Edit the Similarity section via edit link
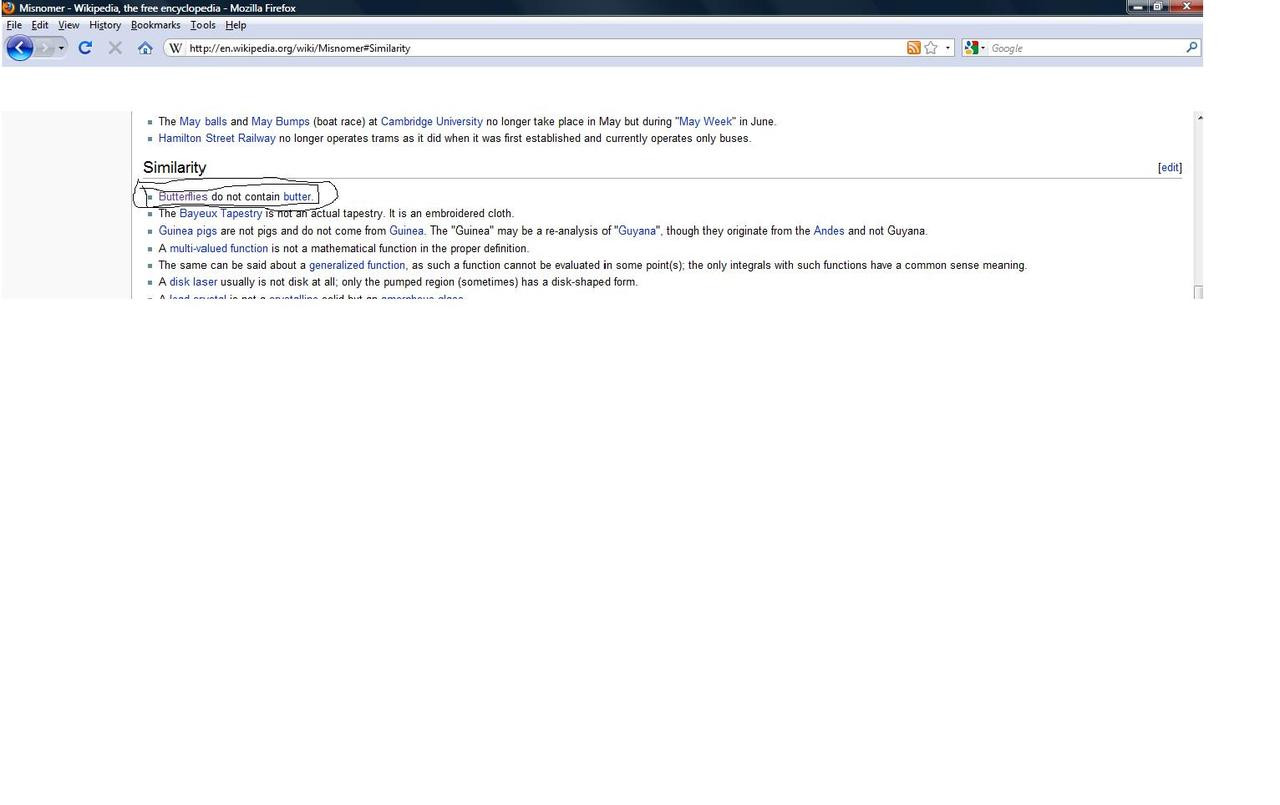This screenshot has height=805, width=1280. [x=1169, y=168]
